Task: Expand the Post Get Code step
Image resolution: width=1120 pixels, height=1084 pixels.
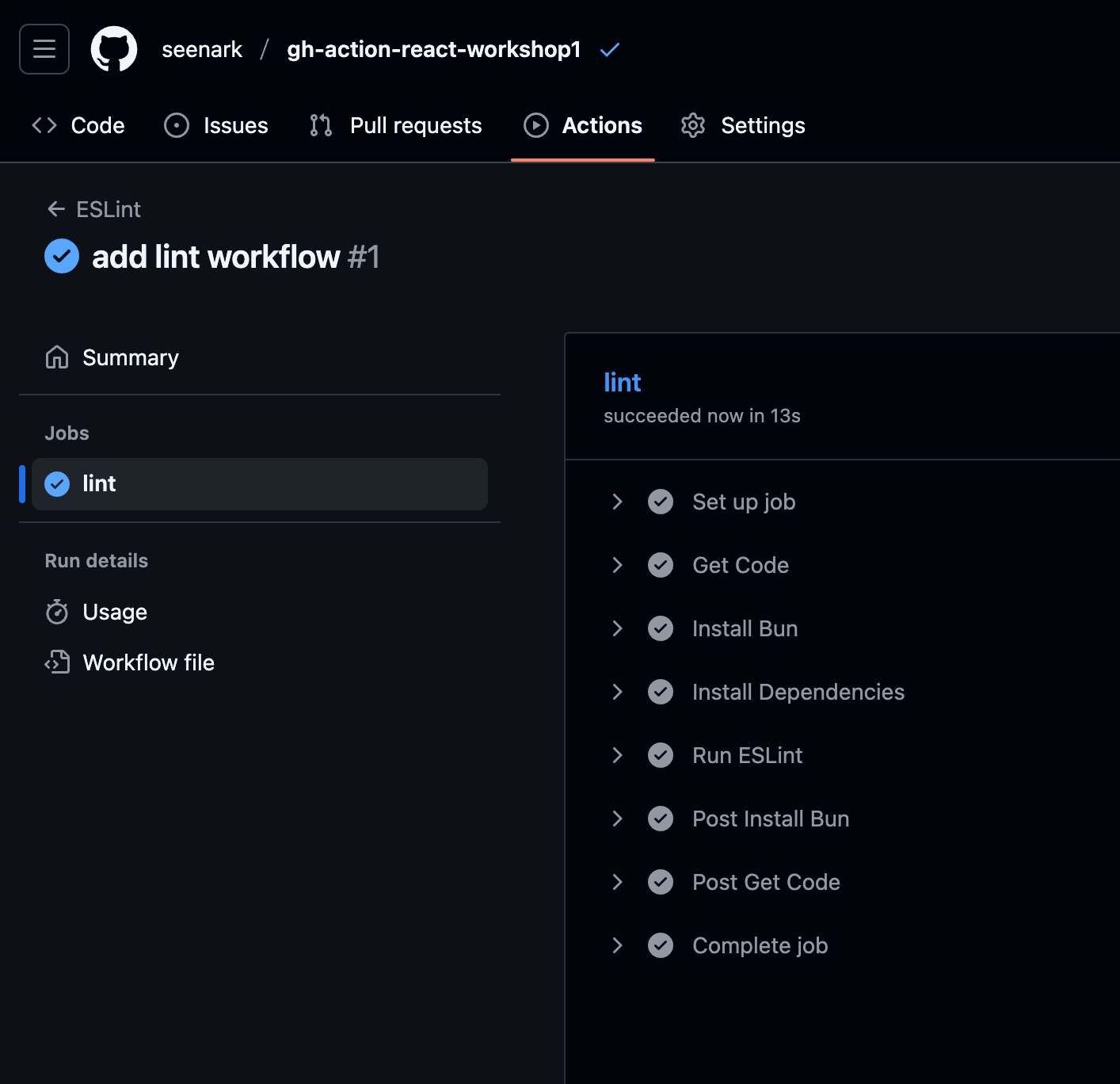Action: [x=618, y=882]
